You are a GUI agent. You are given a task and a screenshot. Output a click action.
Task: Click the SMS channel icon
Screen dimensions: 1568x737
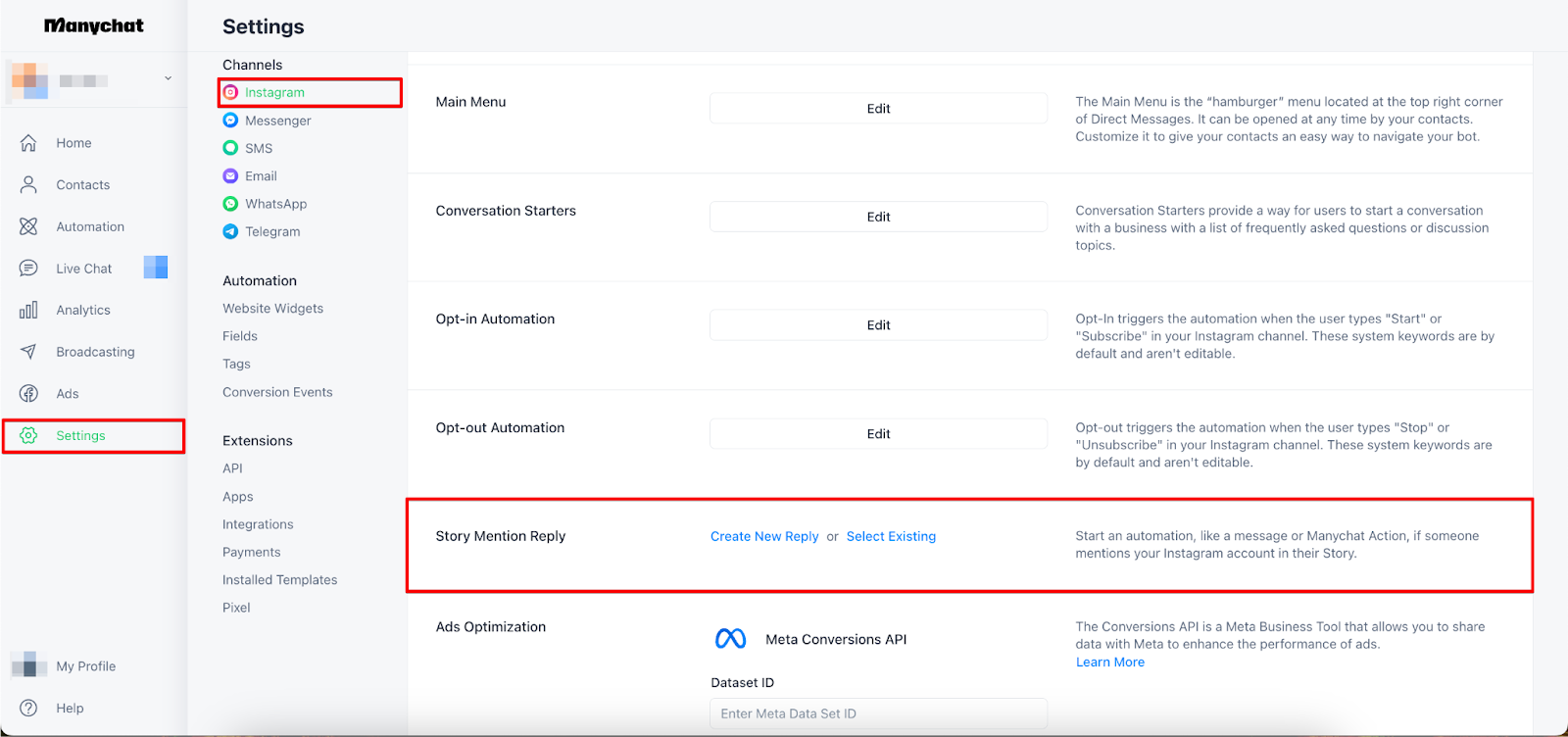coord(230,148)
